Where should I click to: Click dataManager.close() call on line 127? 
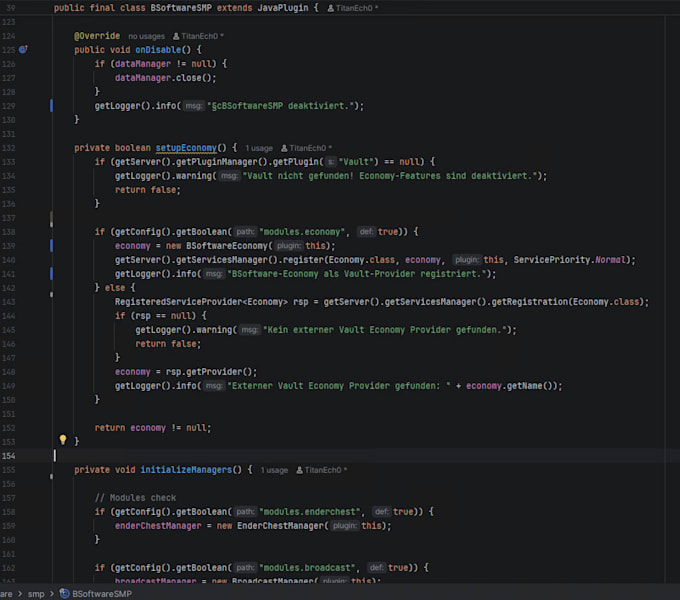click(x=165, y=78)
